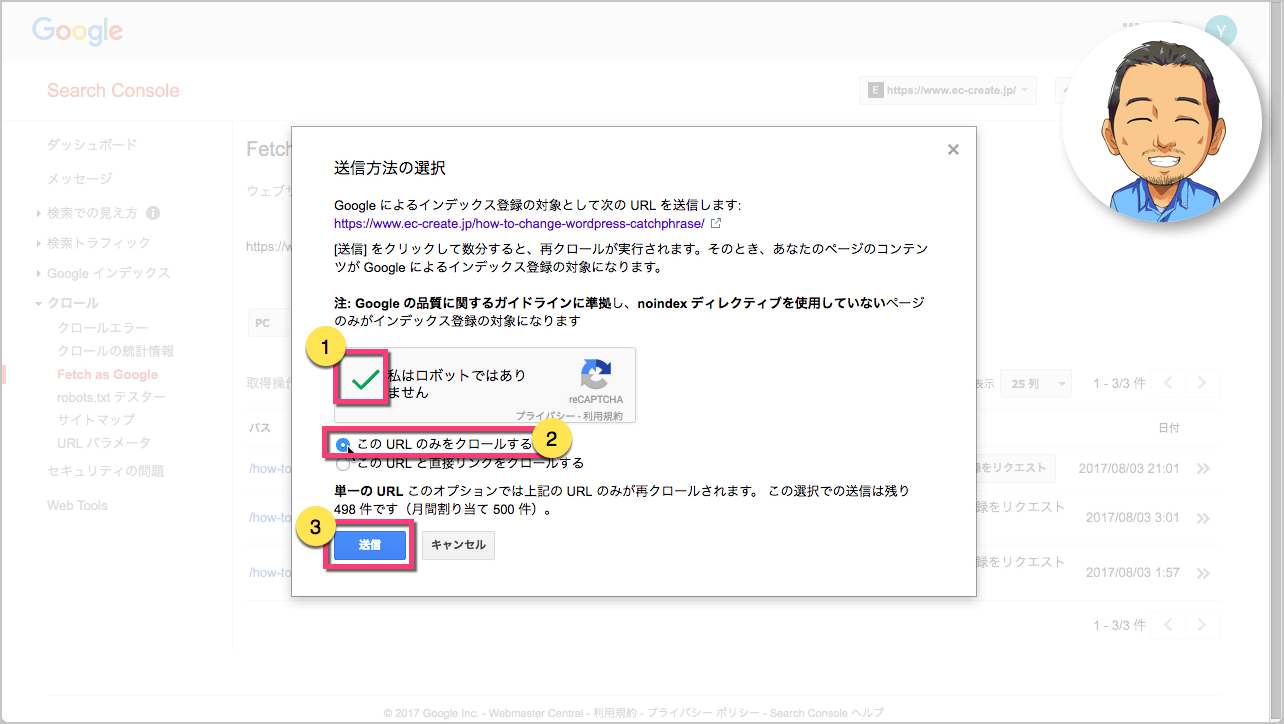Select このURLと直接リンクをクロールする radio option
The image size is (1284, 724).
pos(344,463)
